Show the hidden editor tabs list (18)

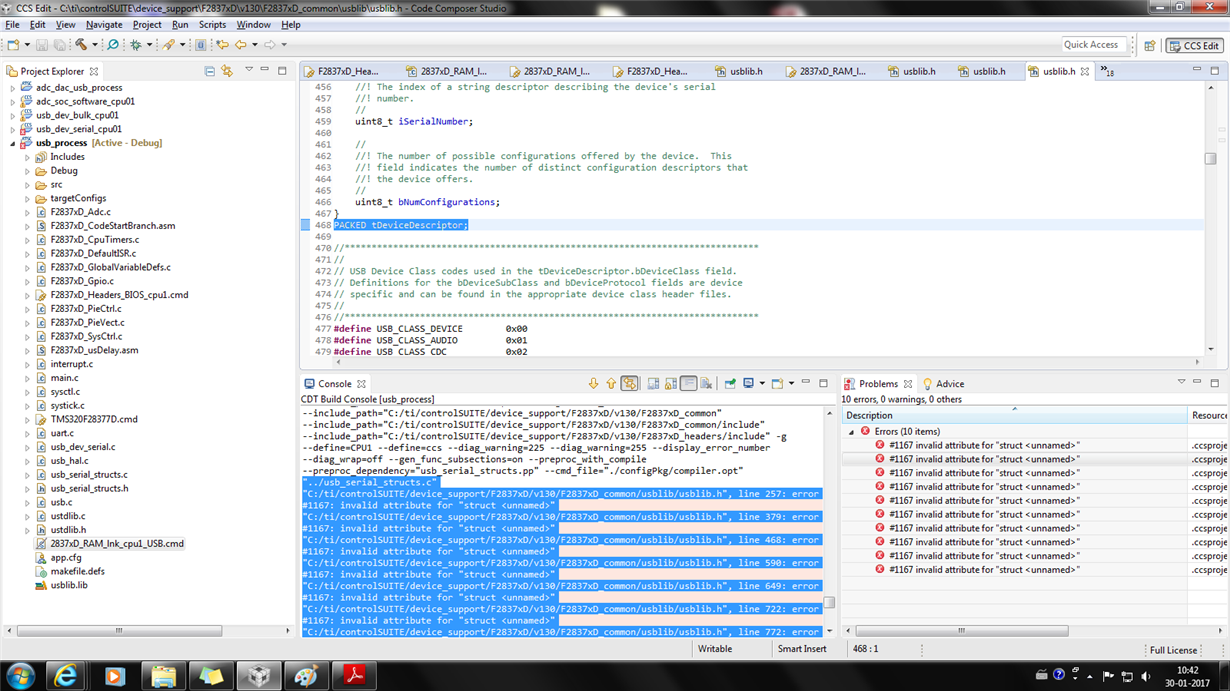point(1107,71)
